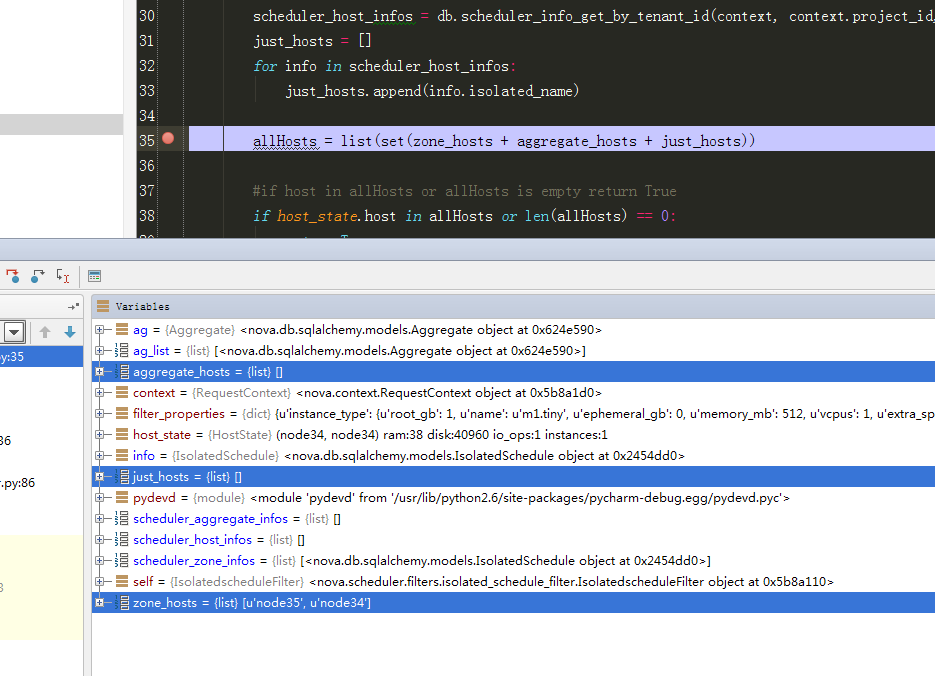Expand the aggregate_hosts variable node
This screenshot has height=676, width=935.
pyautogui.click(x=100, y=371)
